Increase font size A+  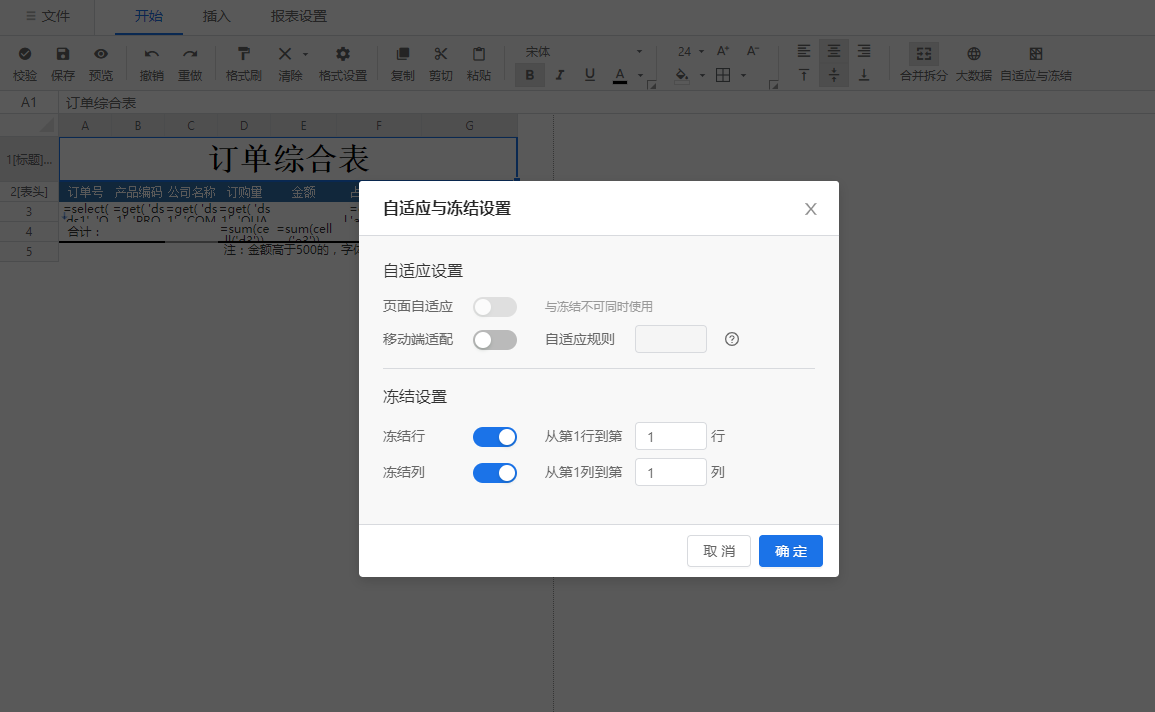723,51
